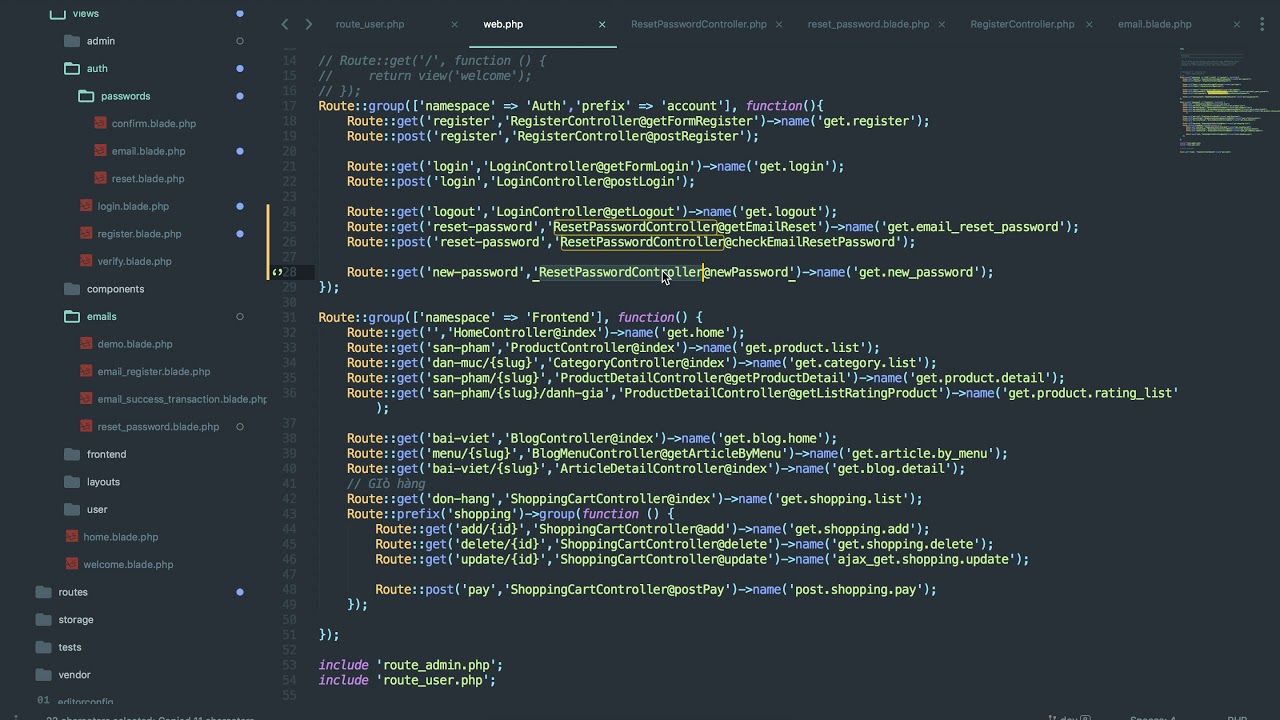The image size is (1280, 720).
Task: Expand the components folder
Action: tap(71, 289)
